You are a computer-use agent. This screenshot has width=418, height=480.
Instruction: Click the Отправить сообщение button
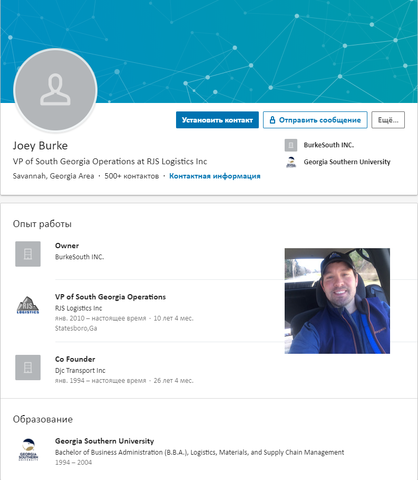click(315, 120)
